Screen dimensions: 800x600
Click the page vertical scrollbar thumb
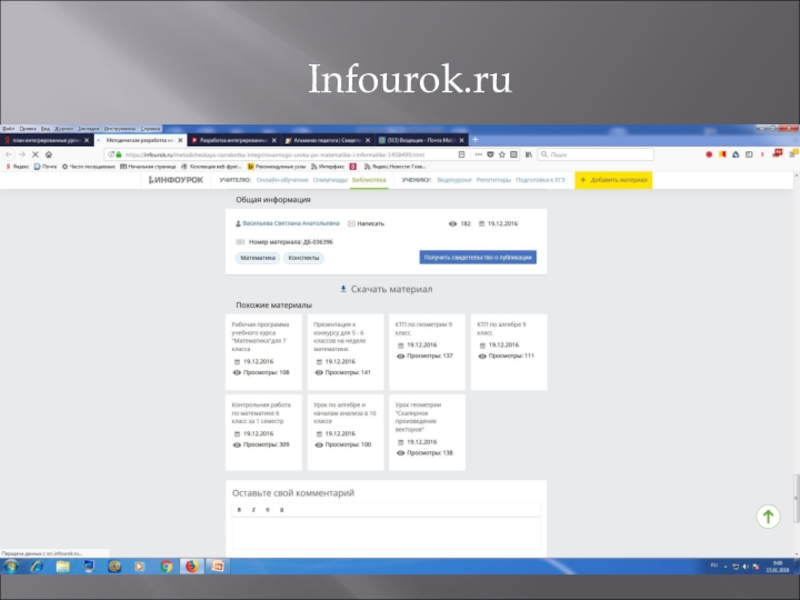coord(796,498)
